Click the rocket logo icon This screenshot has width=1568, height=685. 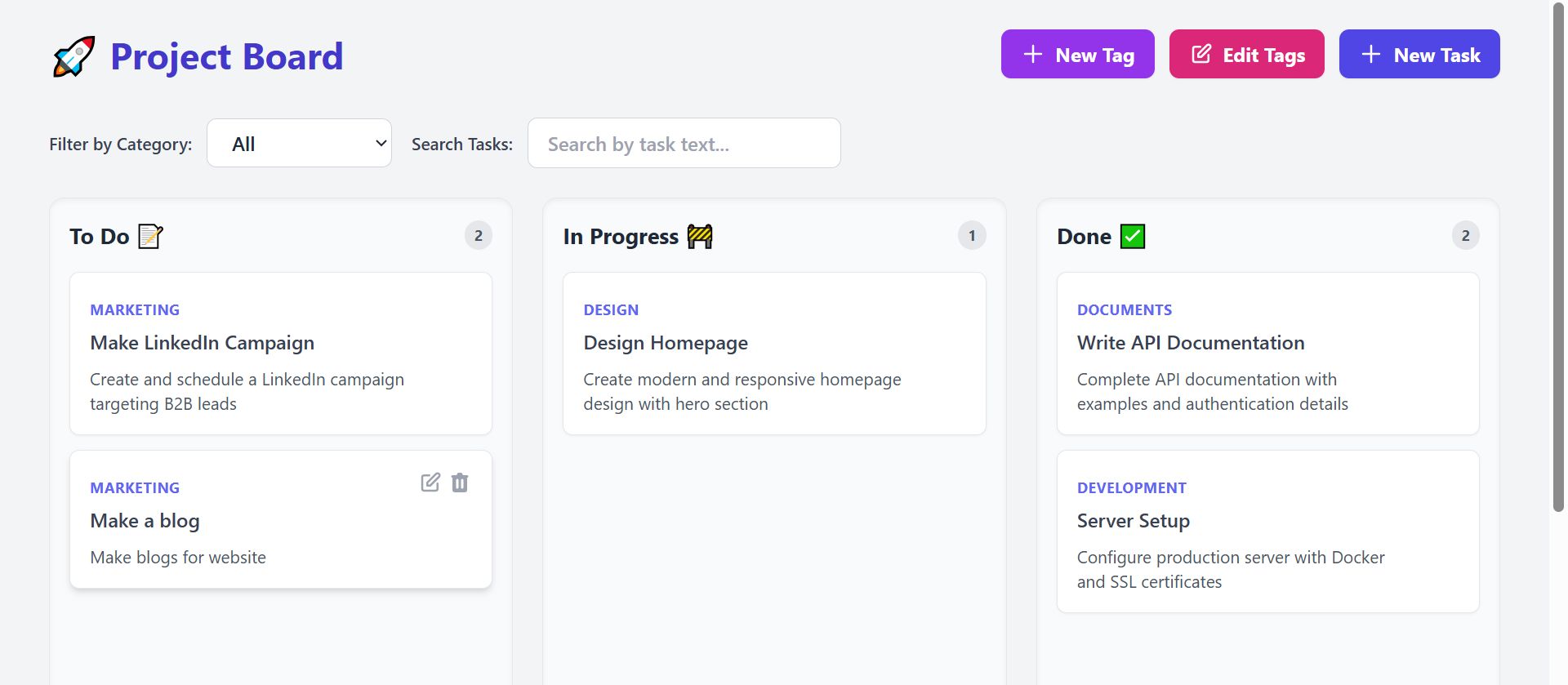pyautogui.click(x=73, y=57)
